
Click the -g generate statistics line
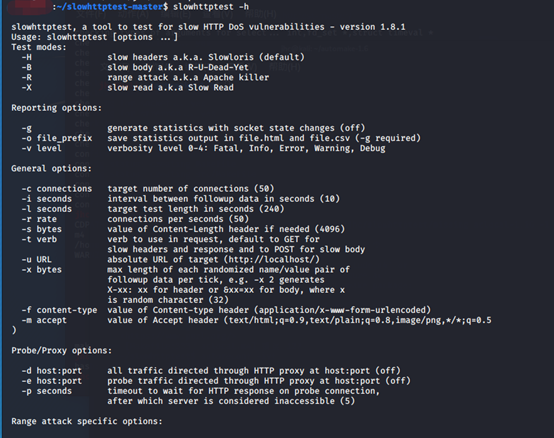193,128
